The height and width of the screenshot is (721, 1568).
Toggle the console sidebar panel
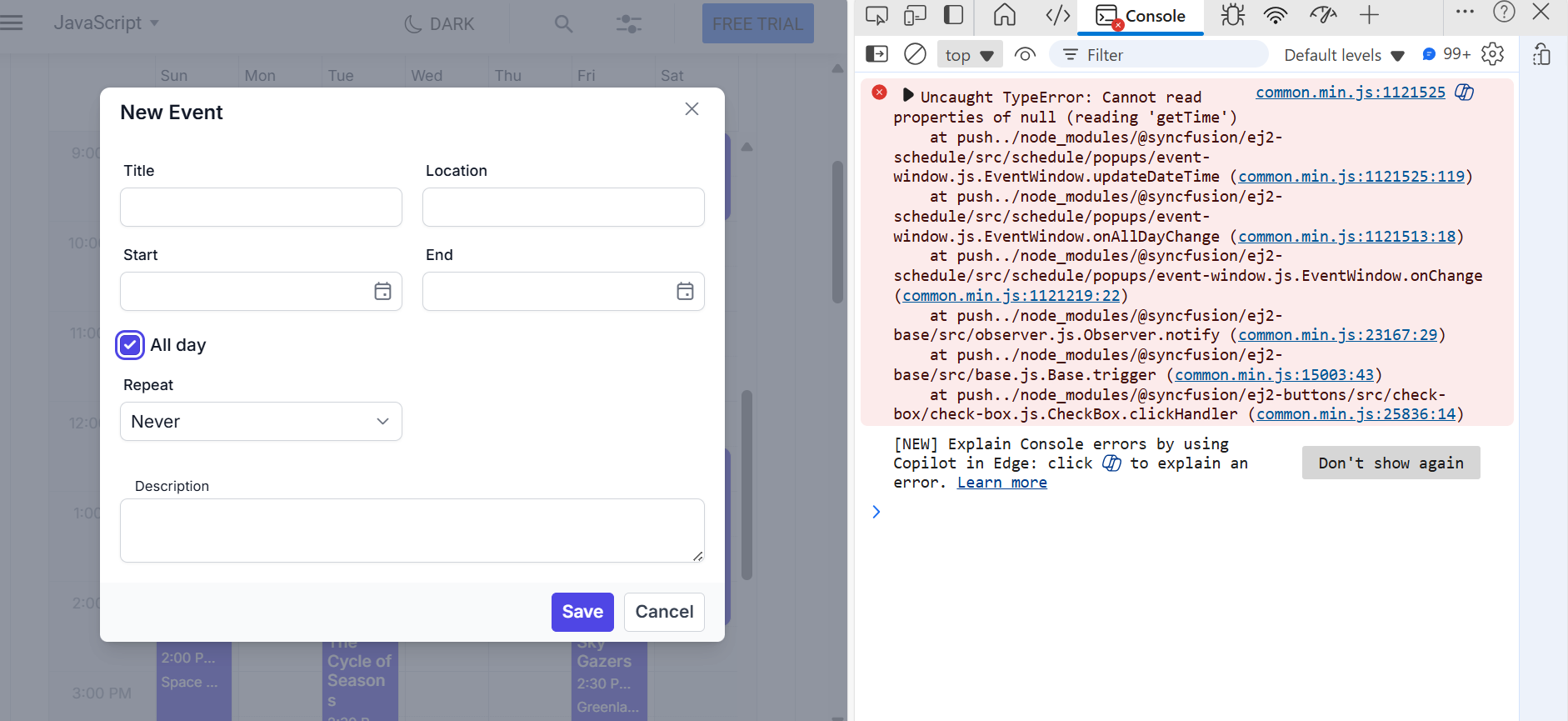[876, 54]
